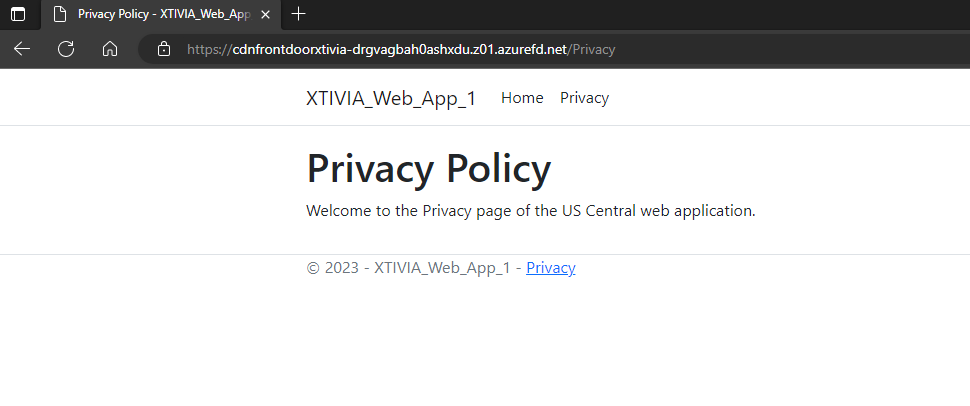The height and width of the screenshot is (406, 970).
Task: Navigate to Home in the site navbar
Action: point(522,98)
